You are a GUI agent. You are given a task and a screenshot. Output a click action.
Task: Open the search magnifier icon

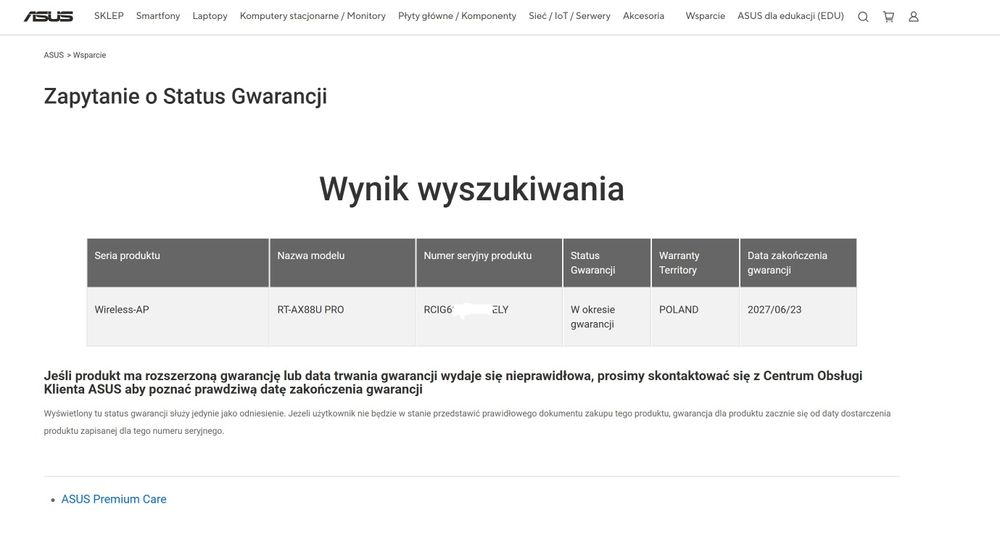pos(863,17)
